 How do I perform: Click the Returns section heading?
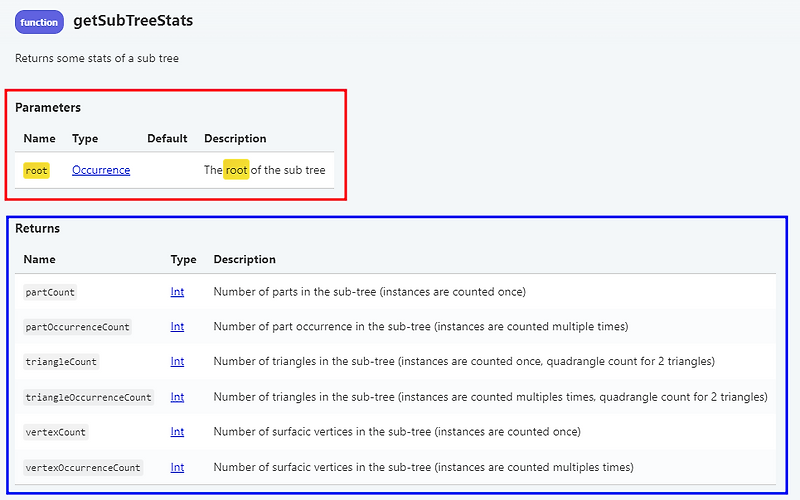point(37,229)
